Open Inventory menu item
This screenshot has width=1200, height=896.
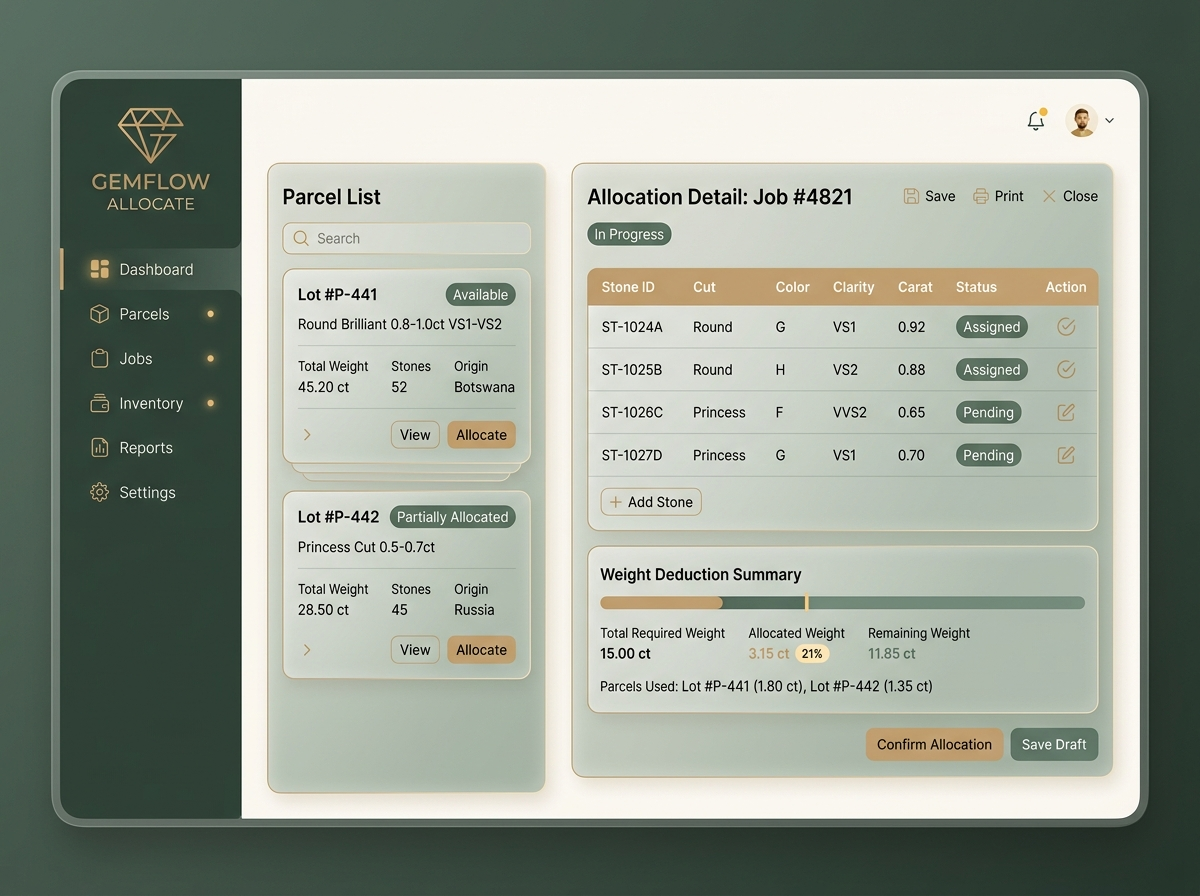[x=150, y=403]
